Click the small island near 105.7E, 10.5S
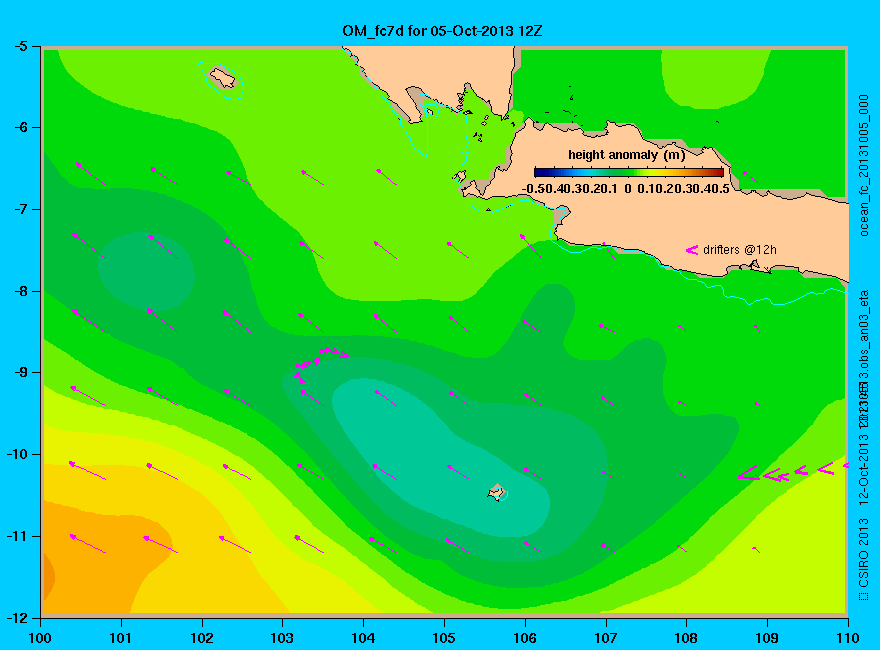This screenshot has height=650, width=880. point(497,492)
